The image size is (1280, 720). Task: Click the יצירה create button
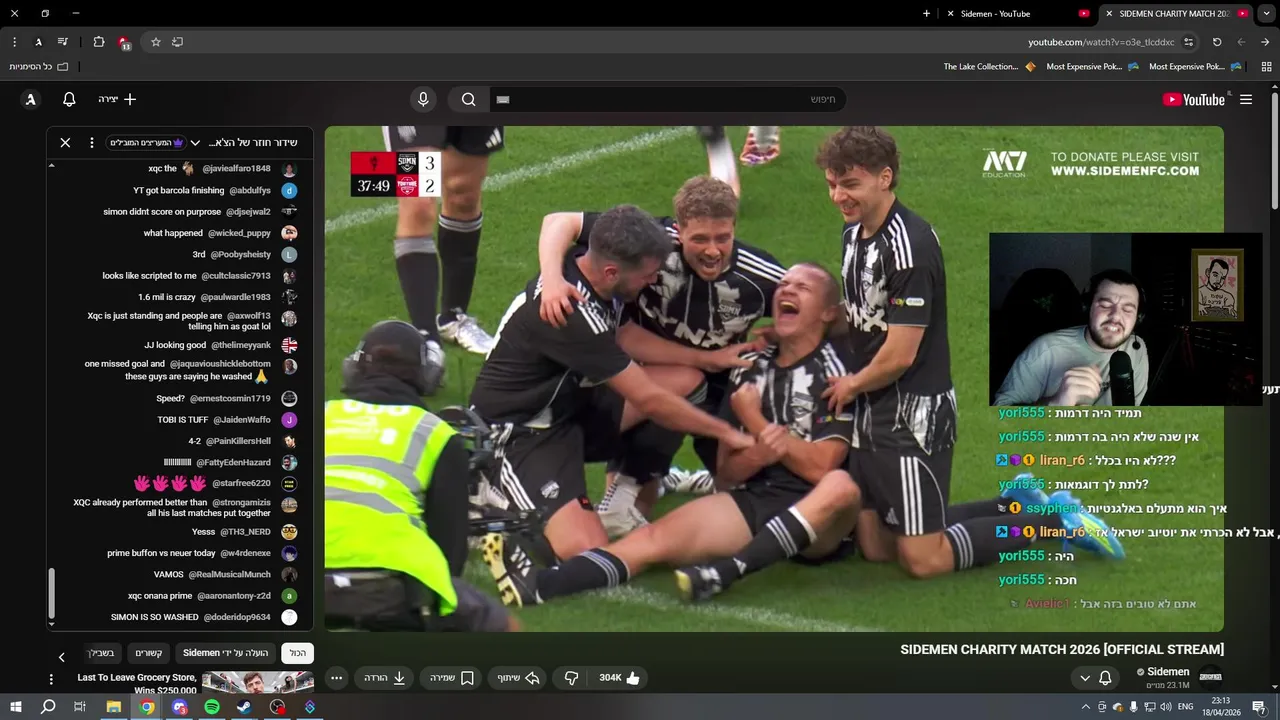point(117,99)
